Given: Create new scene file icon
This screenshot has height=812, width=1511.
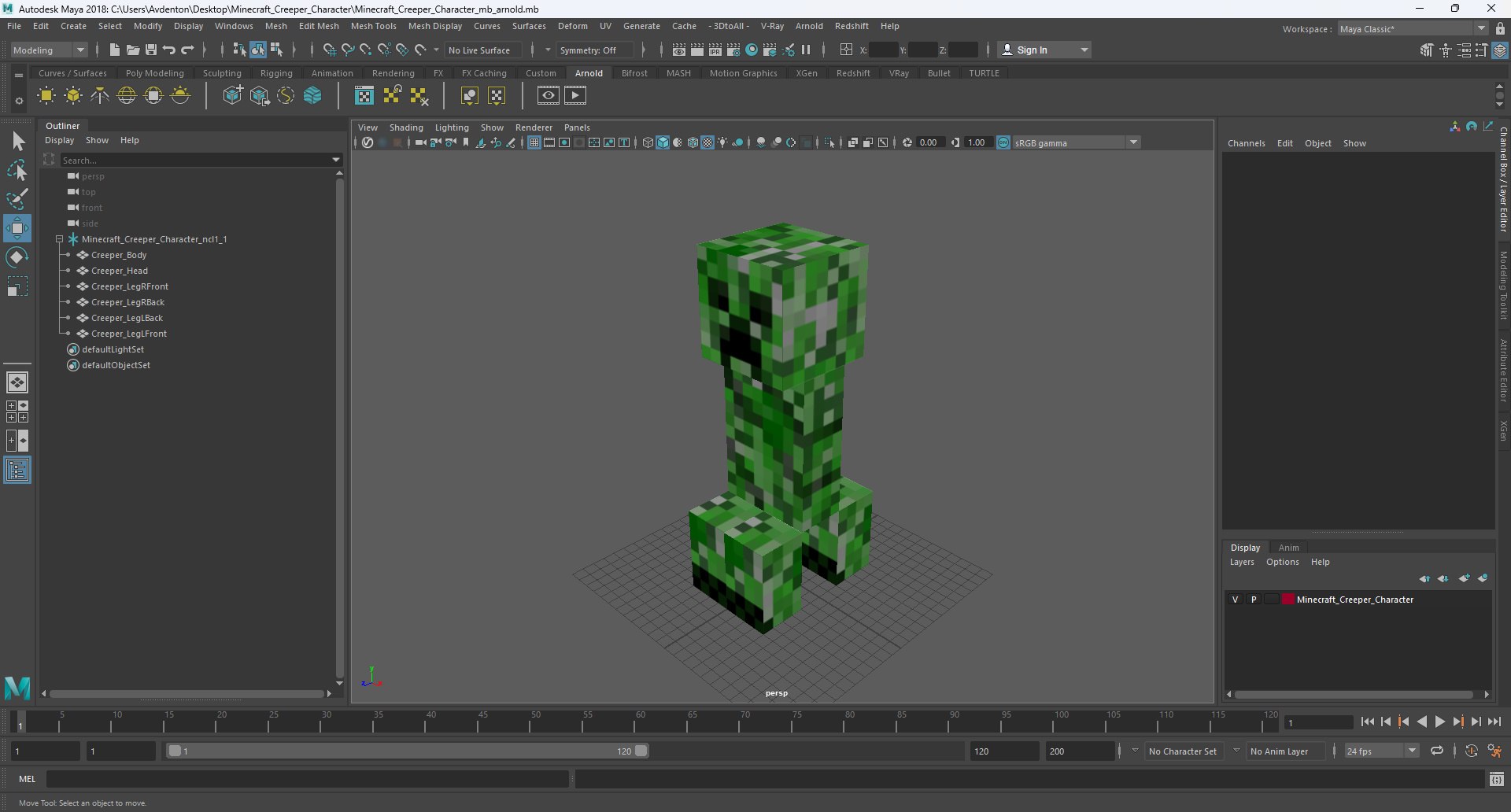Looking at the screenshot, I should pyautogui.click(x=114, y=50).
